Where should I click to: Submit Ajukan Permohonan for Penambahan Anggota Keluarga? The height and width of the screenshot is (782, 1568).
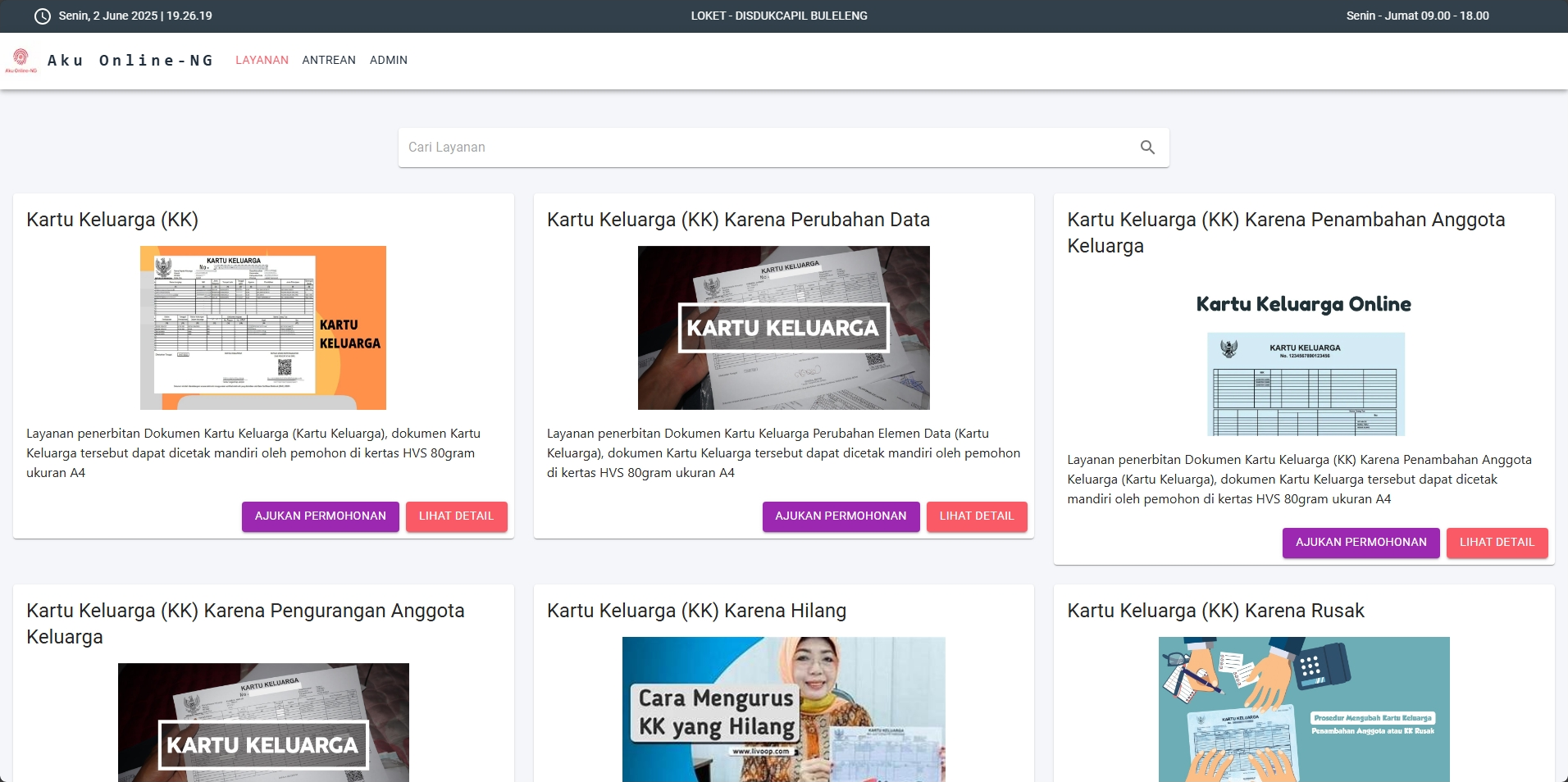[x=1361, y=543]
